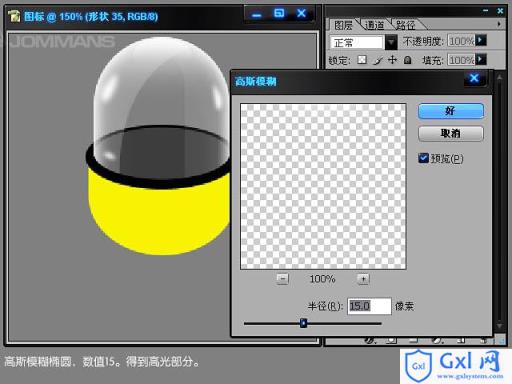Viewport: 512px width, 384px height.
Task: Expand the 不透明度 opacity arrow
Action: pyautogui.click(x=481, y=40)
